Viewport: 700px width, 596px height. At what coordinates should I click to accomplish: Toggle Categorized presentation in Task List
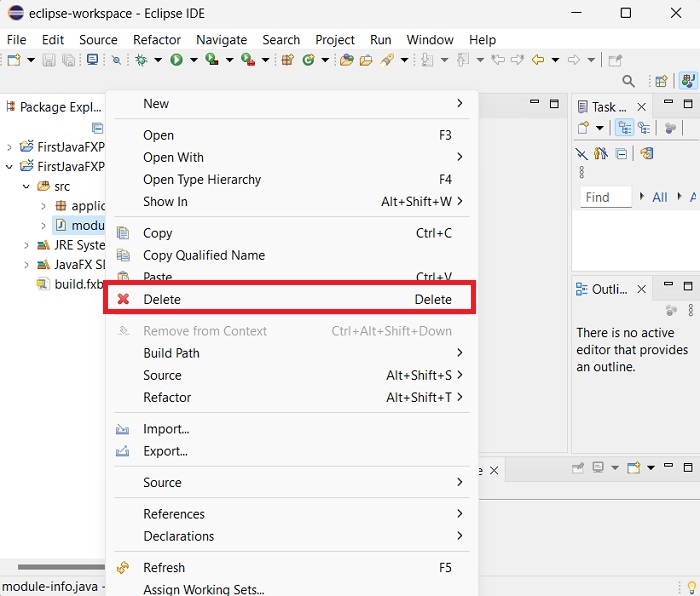click(625, 128)
